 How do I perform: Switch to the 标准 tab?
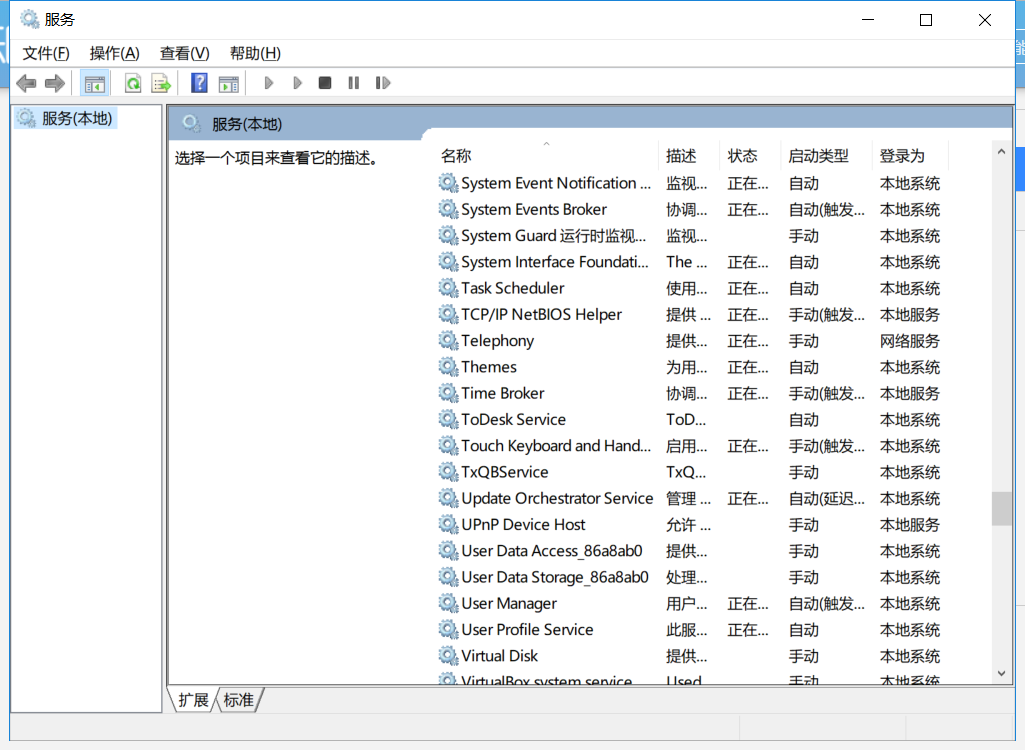click(239, 700)
